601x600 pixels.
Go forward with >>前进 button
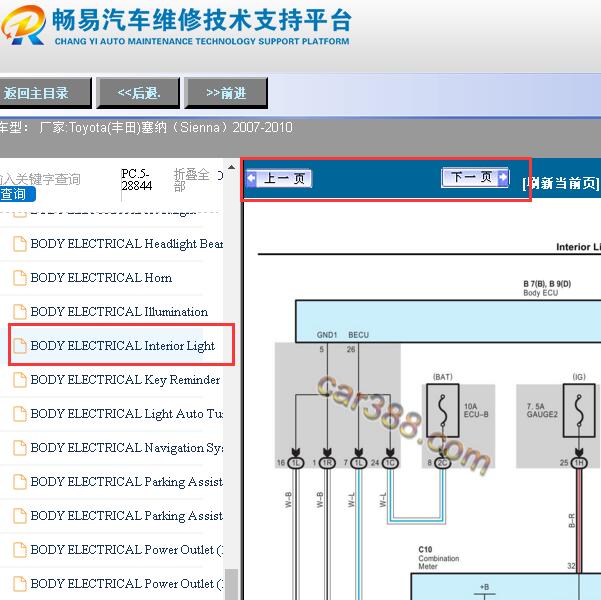click(x=226, y=93)
